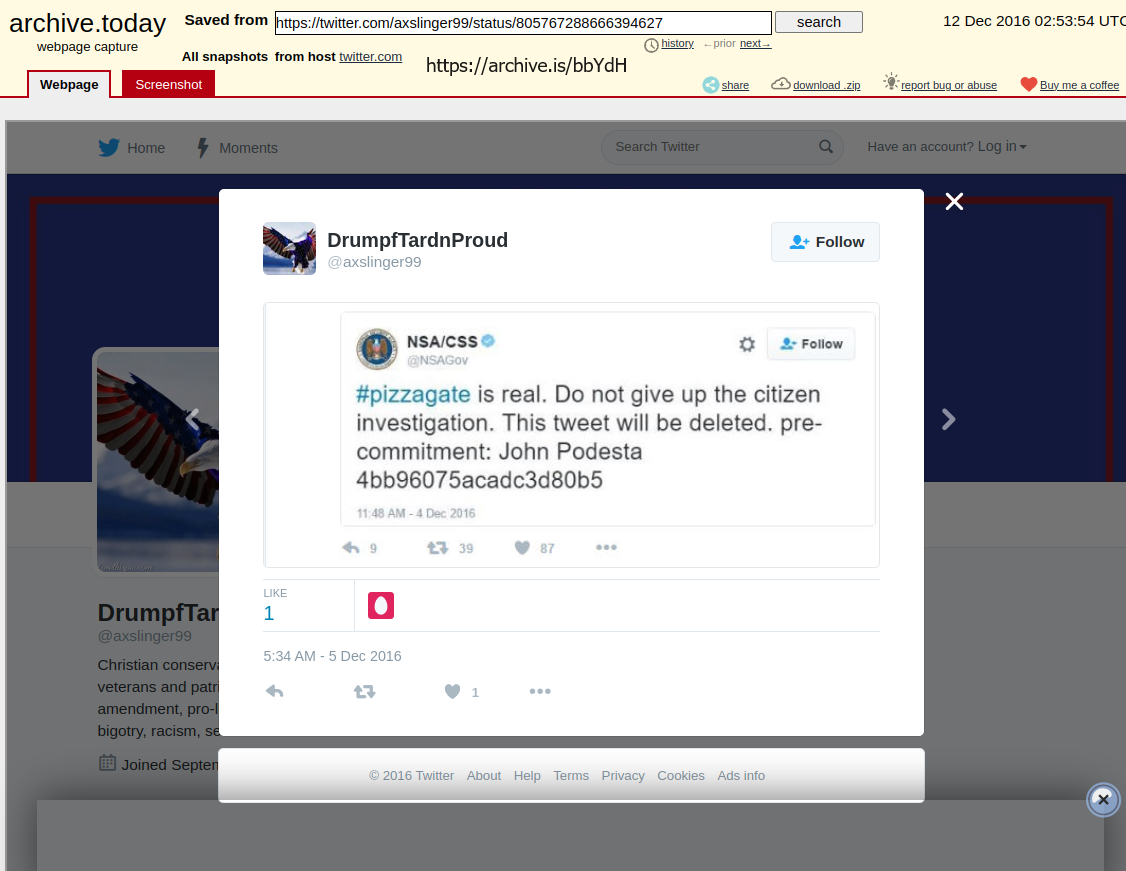Follow DrumpfTardnProud with the Follow button
The width and height of the screenshot is (1126, 871).
(825, 242)
